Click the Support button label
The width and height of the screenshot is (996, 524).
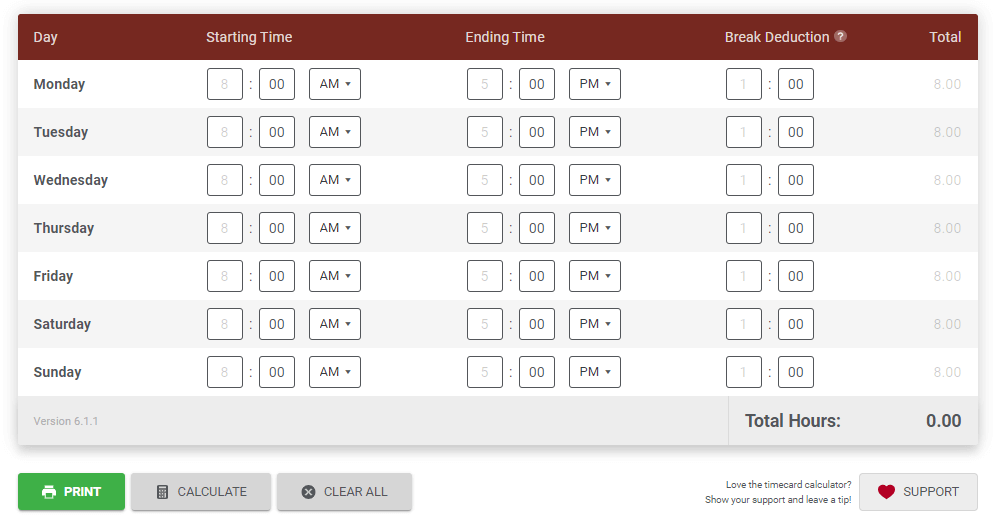point(930,492)
